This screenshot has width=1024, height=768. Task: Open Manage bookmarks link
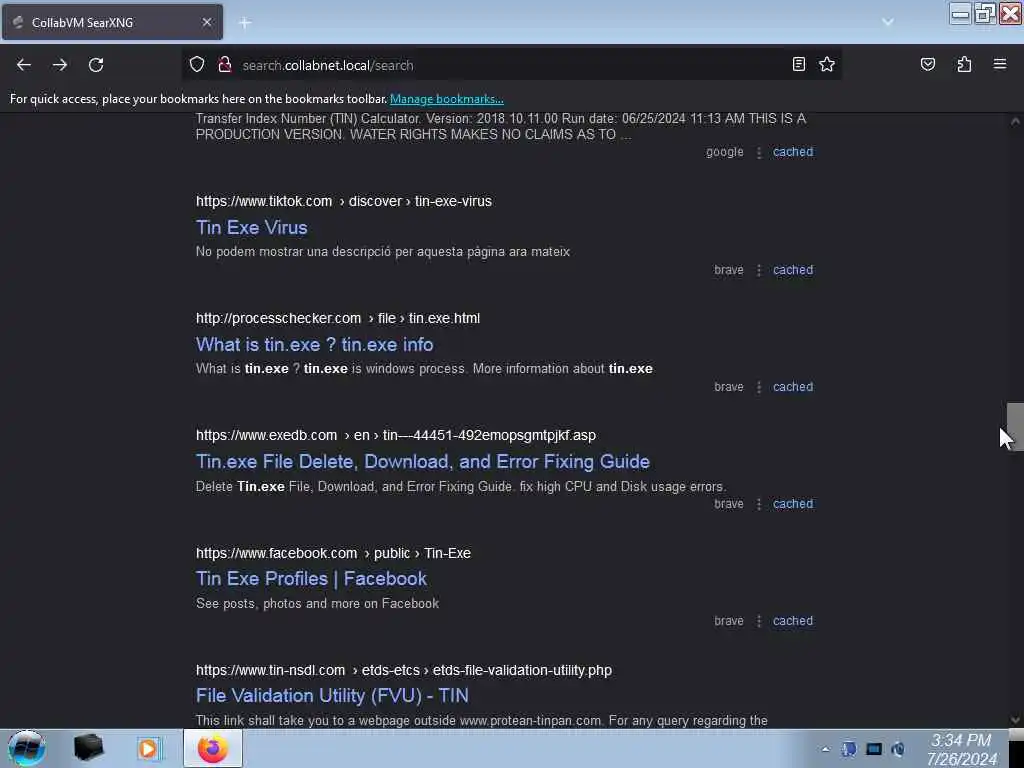(x=447, y=99)
